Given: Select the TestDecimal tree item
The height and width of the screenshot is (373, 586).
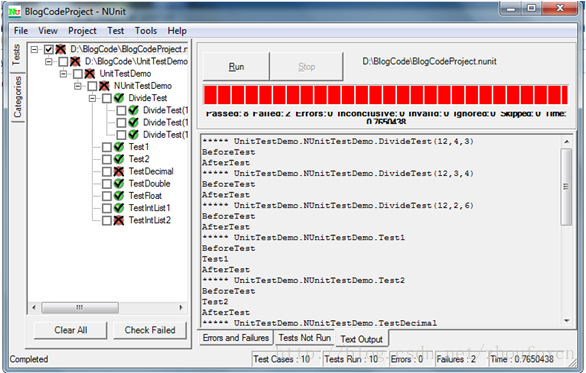Looking at the screenshot, I should point(151,172).
